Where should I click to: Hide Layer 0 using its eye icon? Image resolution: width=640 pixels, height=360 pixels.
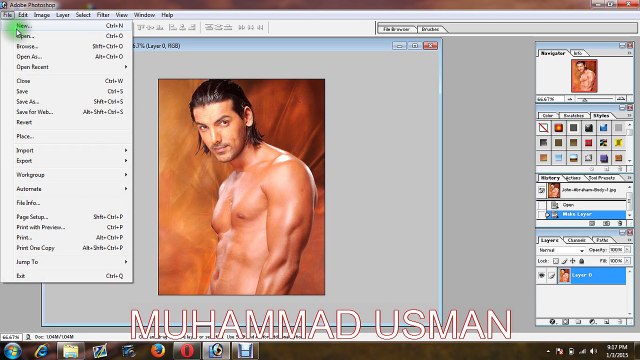(541, 276)
